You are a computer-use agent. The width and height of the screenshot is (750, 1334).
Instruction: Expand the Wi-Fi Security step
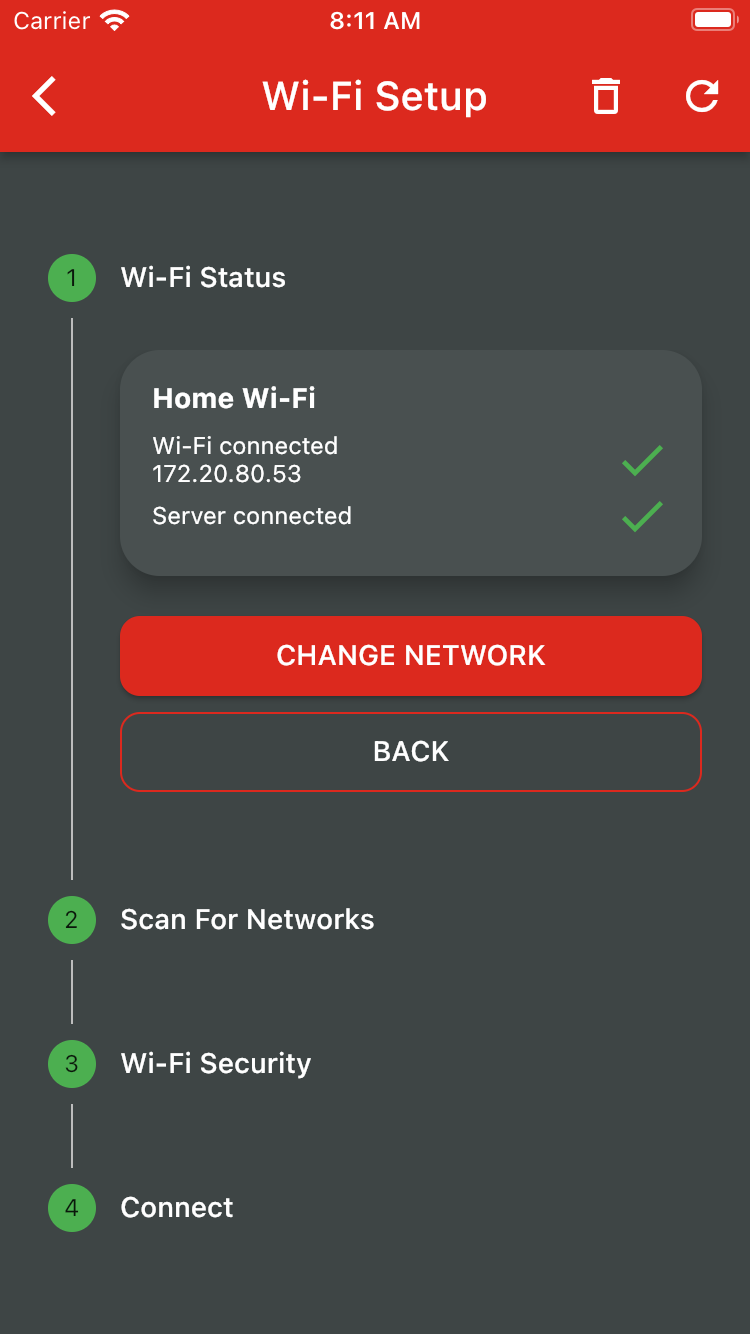pyautogui.click(x=216, y=1064)
